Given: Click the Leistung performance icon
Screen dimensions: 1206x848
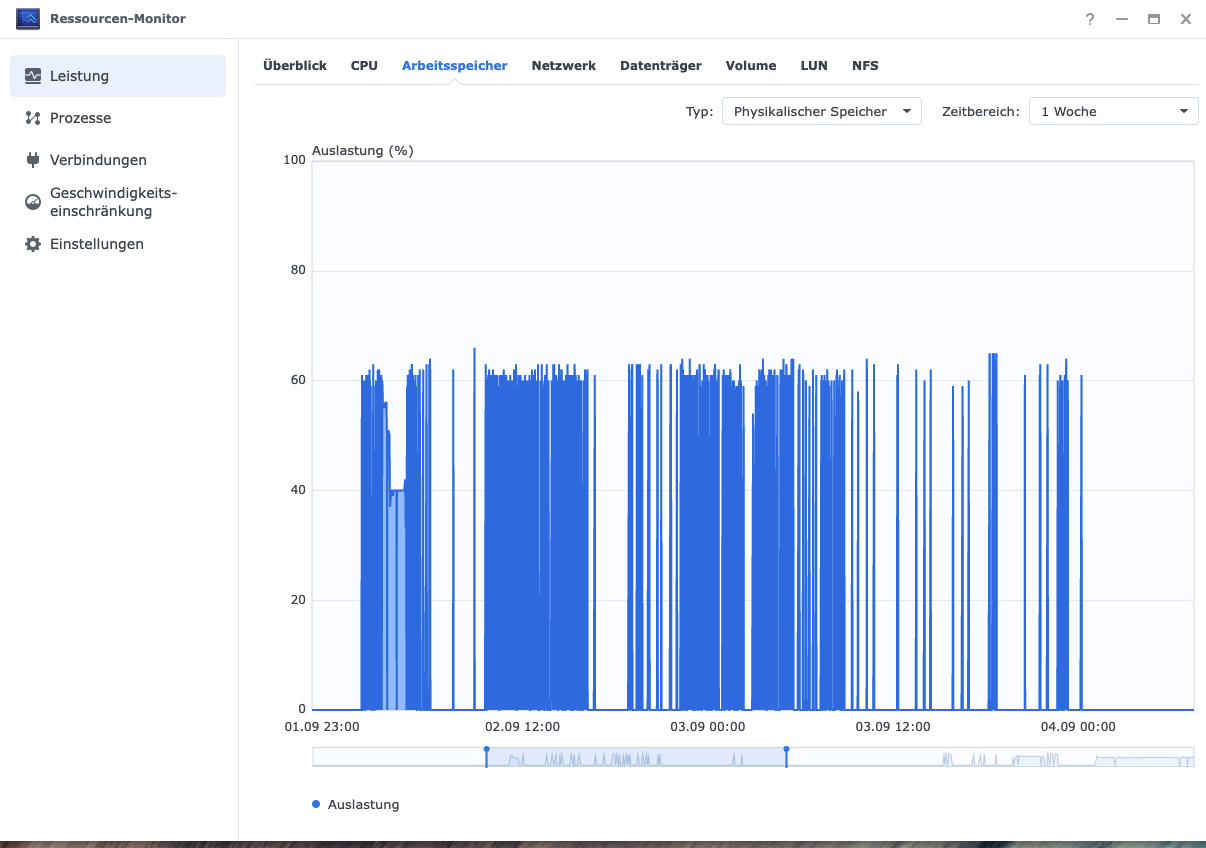Looking at the screenshot, I should point(33,76).
